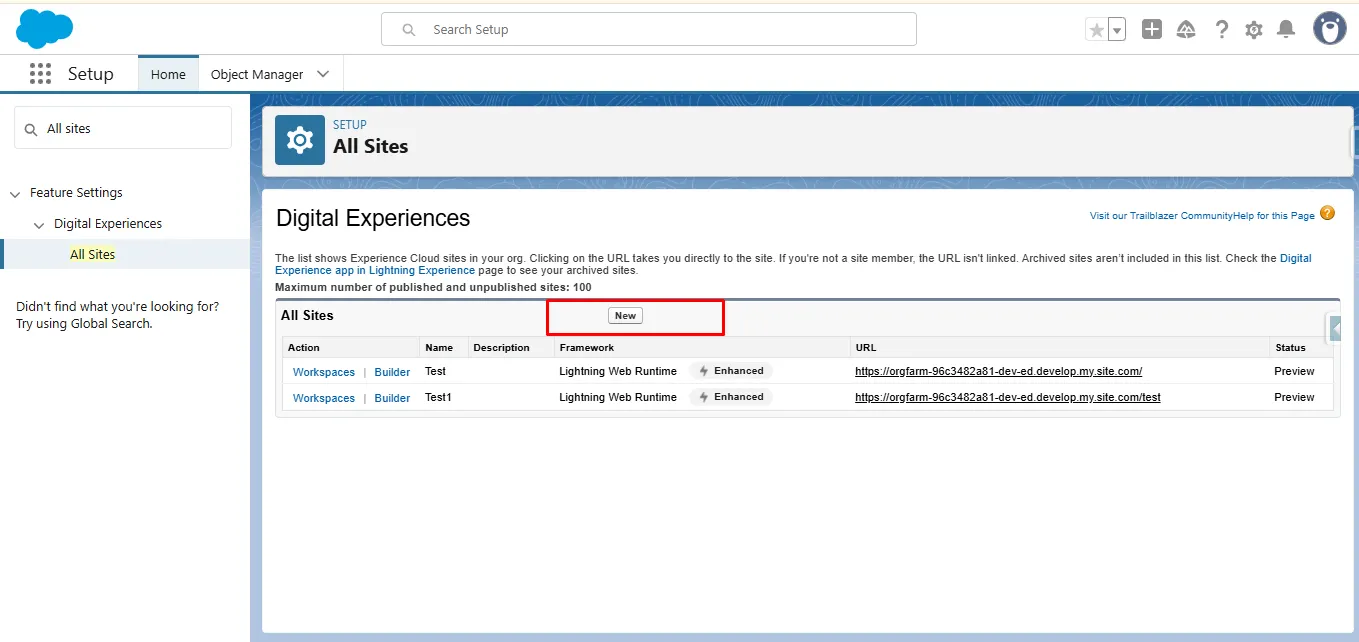This screenshot has height=642, width=1359.
Task: Open the Trailhead guidance icon
Action: (1186, 30)
